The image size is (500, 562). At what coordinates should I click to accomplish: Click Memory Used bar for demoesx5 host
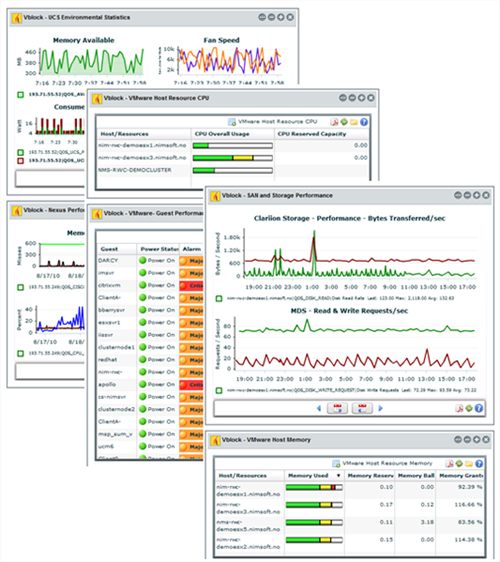coord(314,522)
